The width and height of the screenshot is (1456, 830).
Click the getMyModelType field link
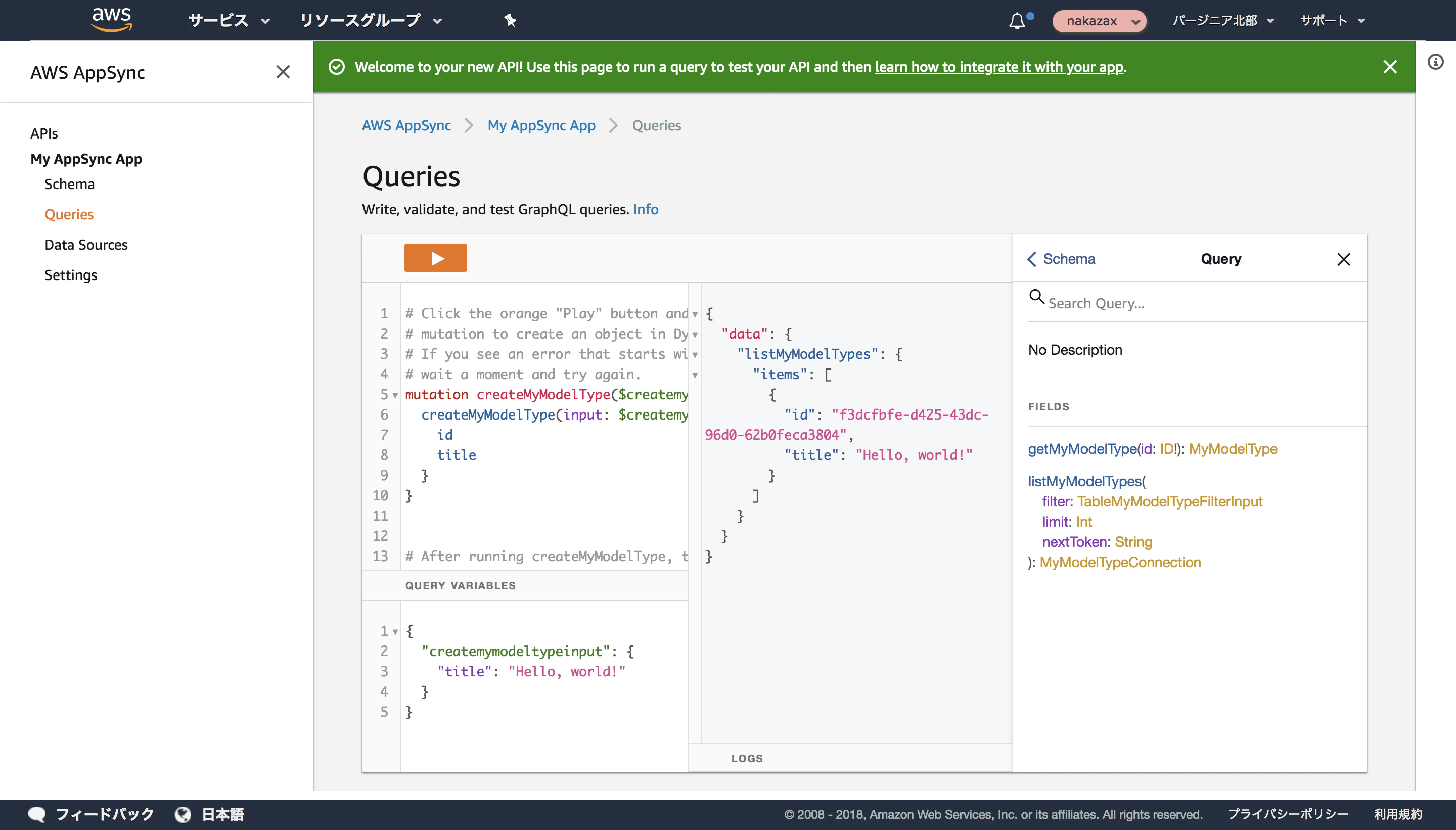click(x=1082, y=449)
